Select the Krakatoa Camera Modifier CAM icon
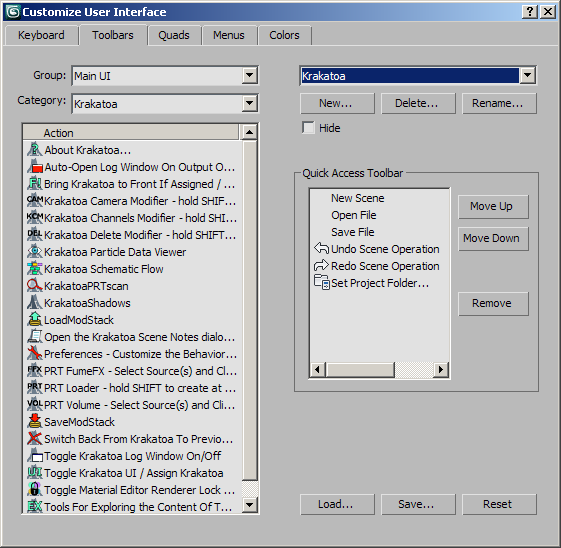Image resolution: width=561 pixels, height=548 pixels. (35, 201)
